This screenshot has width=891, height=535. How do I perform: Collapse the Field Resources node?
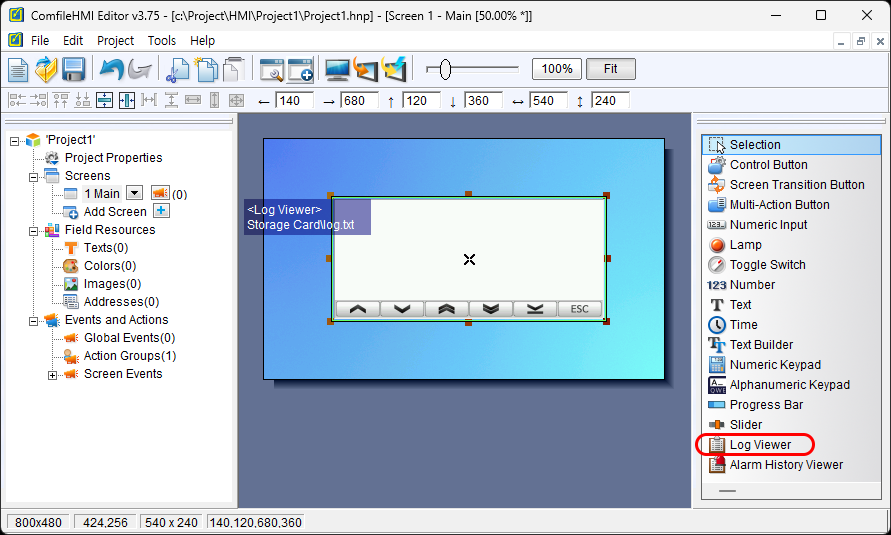click(34, 230)
